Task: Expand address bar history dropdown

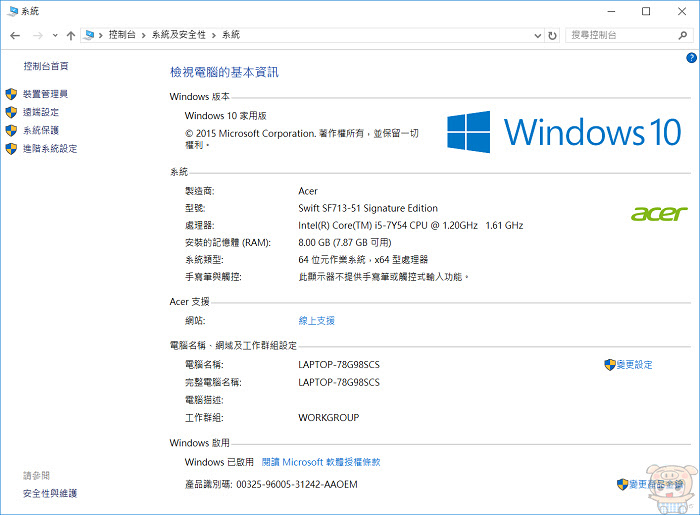Action: point(538,35)
